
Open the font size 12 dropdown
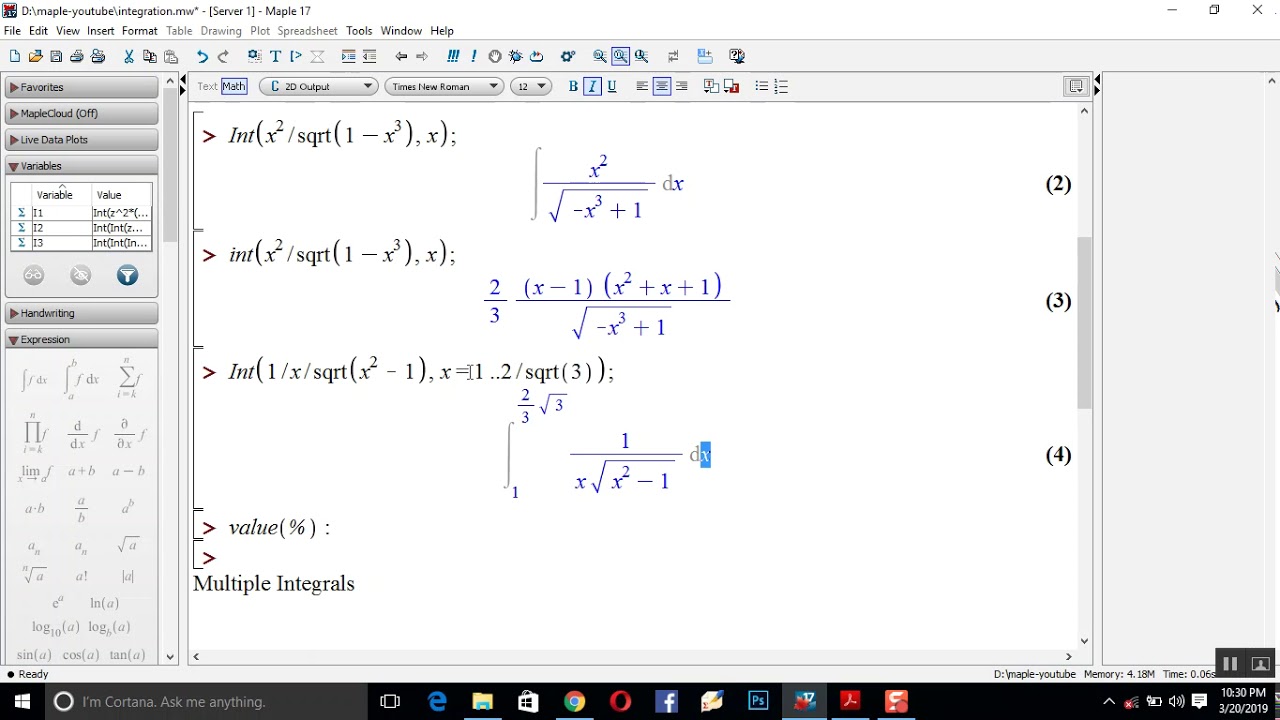click(531, 87)
